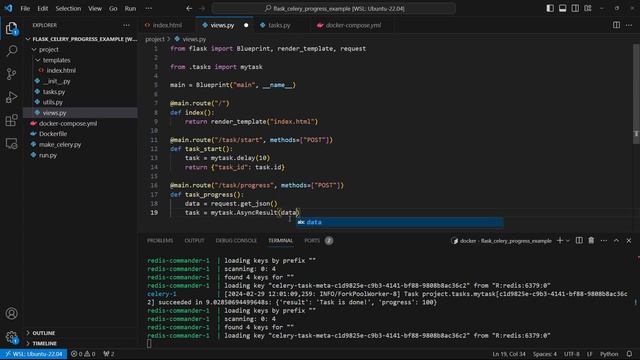Switch to the Ports panel tab
This screenshot has width=640, height=360.
312,241
